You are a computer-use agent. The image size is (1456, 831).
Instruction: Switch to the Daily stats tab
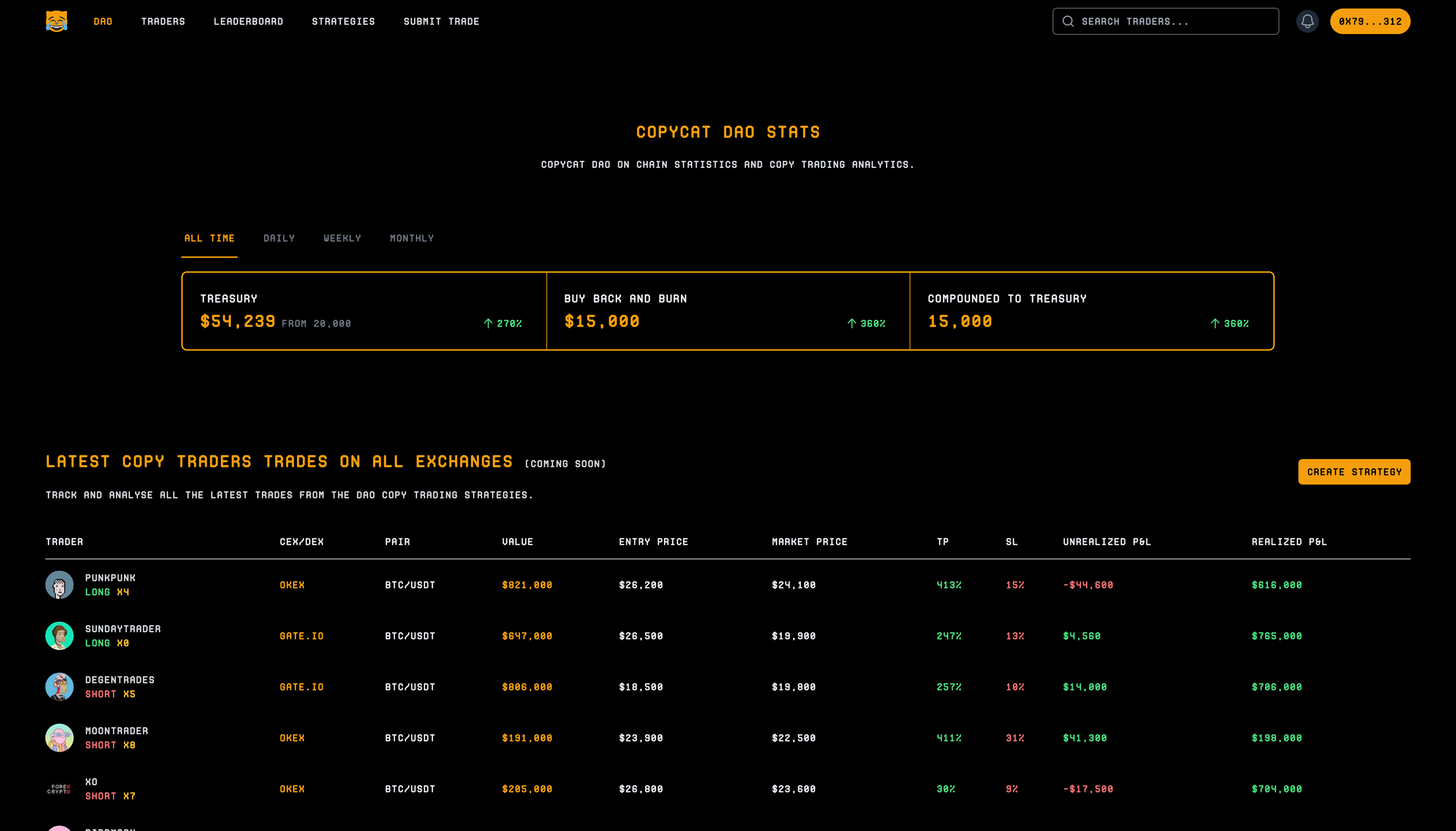point(279,238)
